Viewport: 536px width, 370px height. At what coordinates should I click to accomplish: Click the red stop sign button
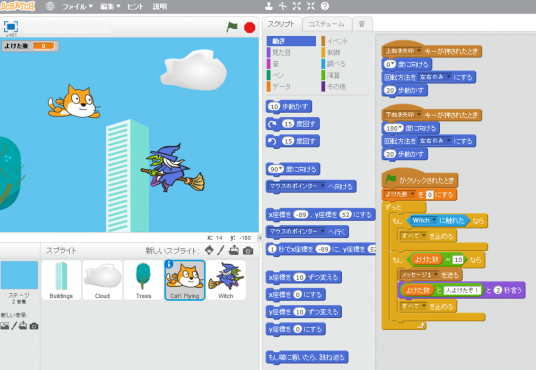(x=250, y=27)
